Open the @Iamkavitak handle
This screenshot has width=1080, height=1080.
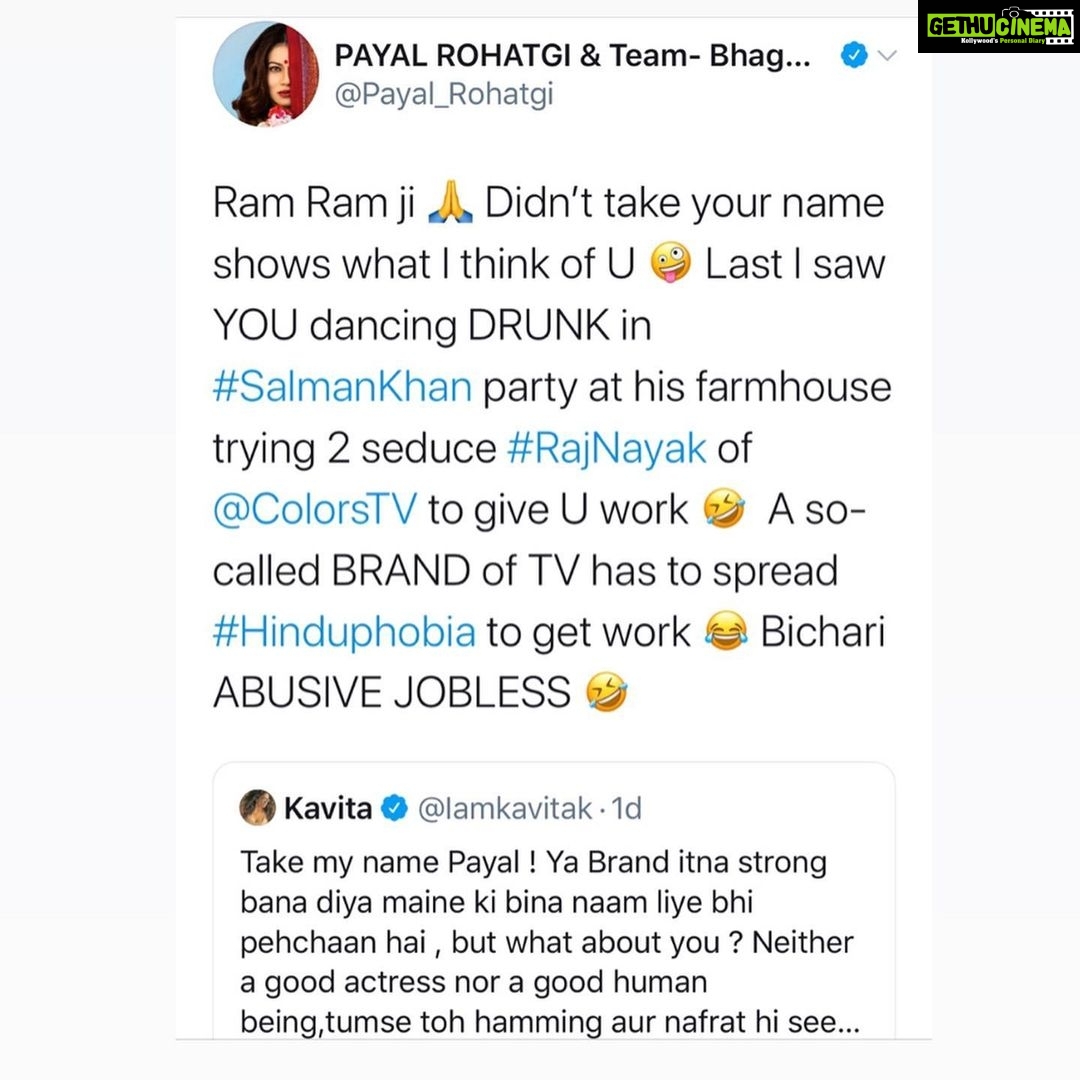[505, 808]
